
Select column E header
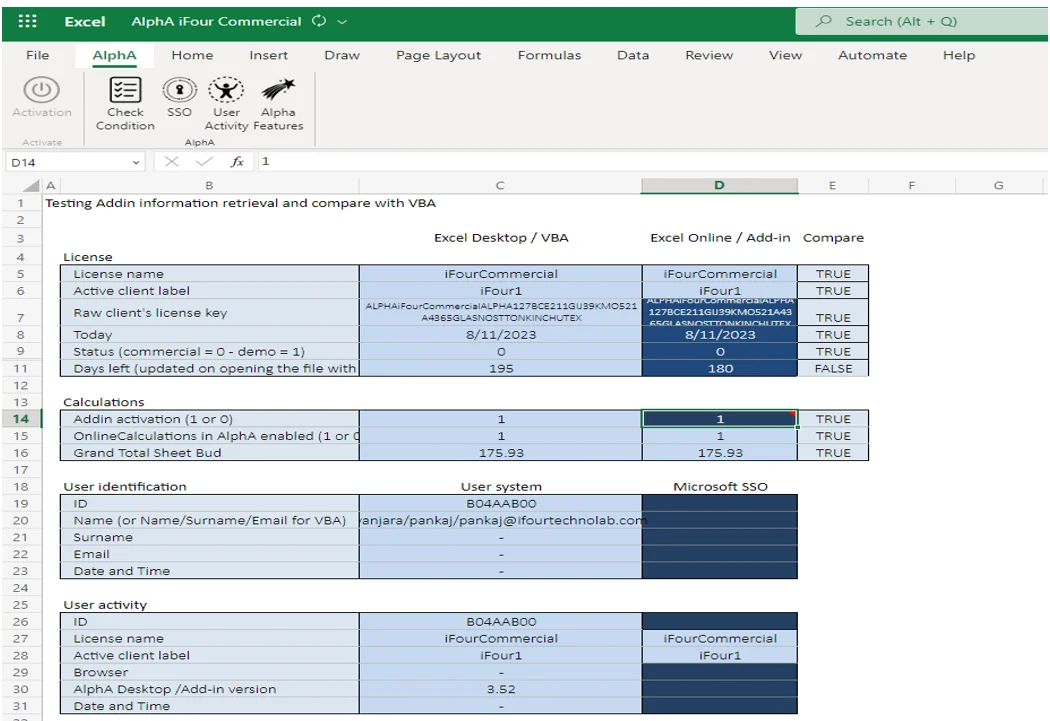click(x=832, y=185)
